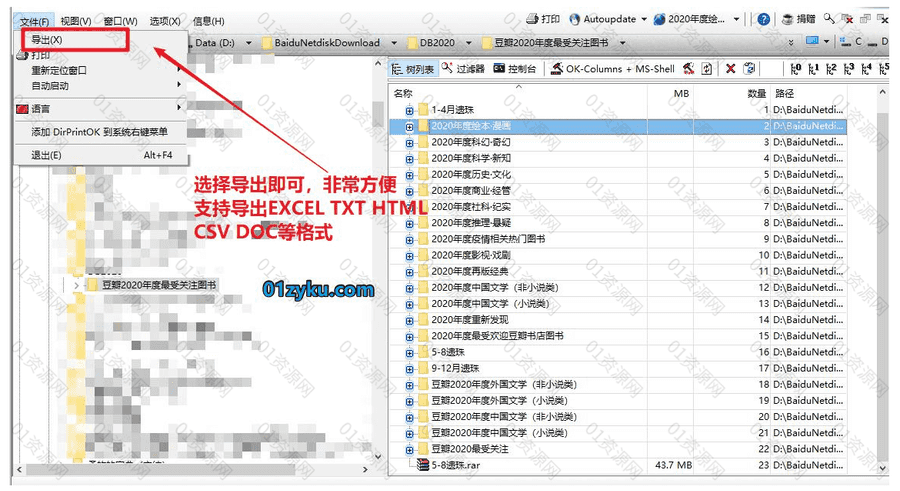Sort by the 名称 column header
Screen dimensions: 900x491
pyautogui.click(x=518, y=93)
